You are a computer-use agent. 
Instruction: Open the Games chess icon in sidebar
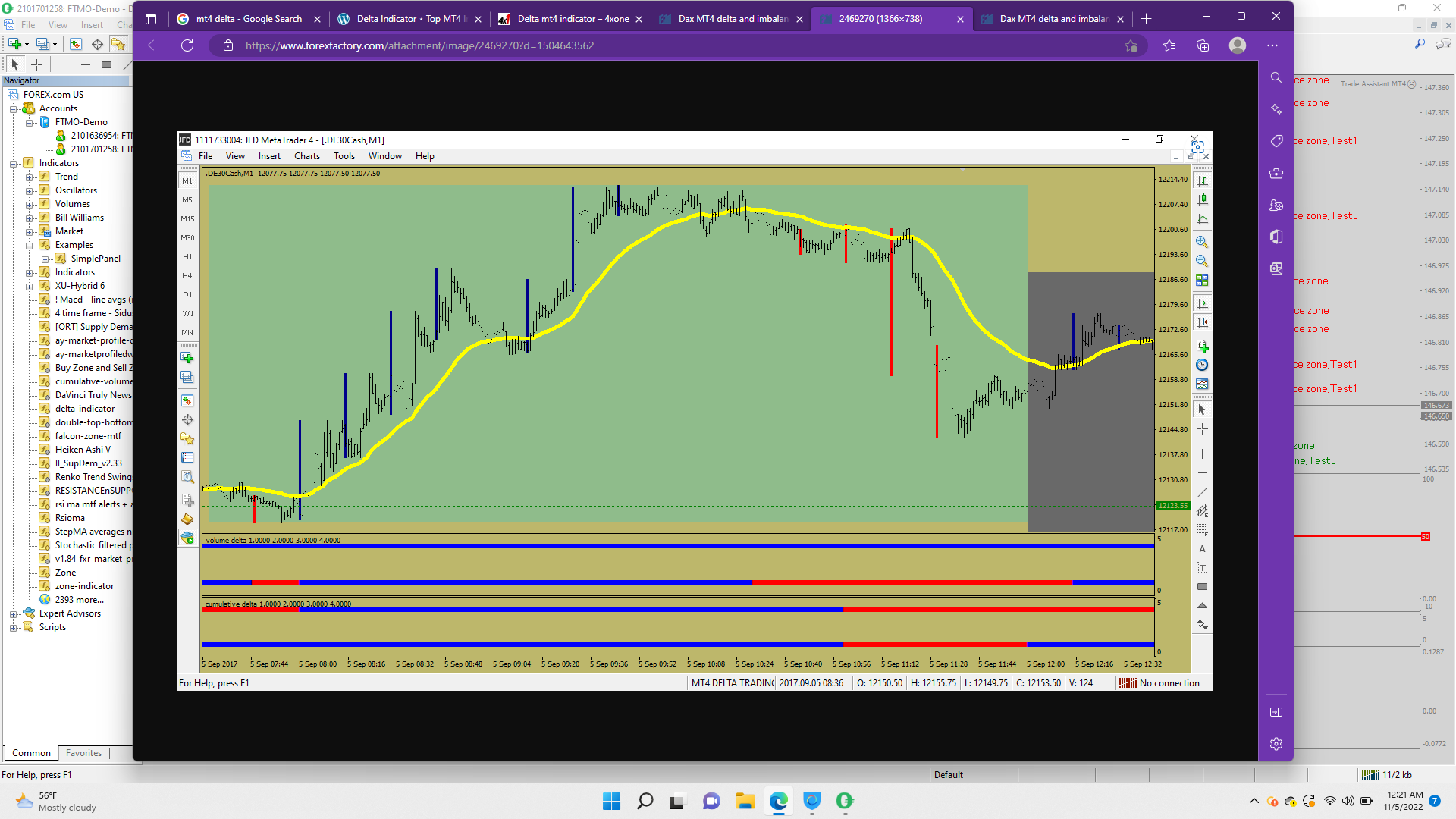[x=1276, y=206]
